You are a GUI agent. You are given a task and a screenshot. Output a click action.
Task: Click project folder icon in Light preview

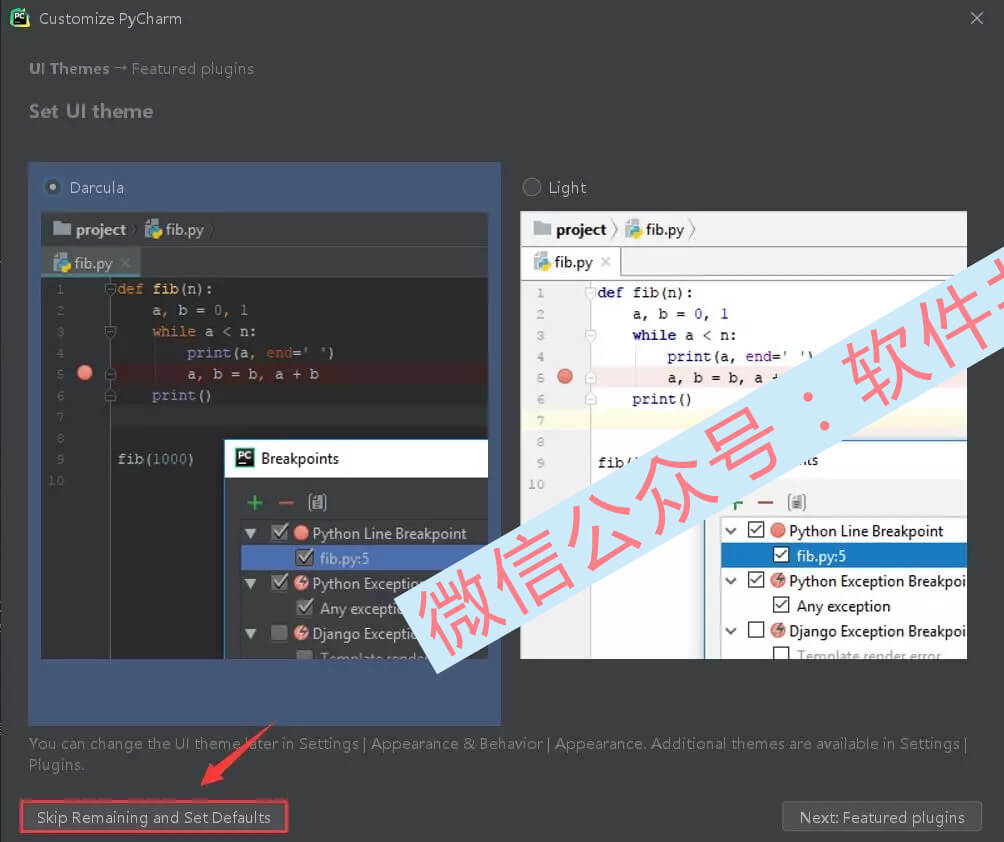pyautogui.click(x=542, y=229)
